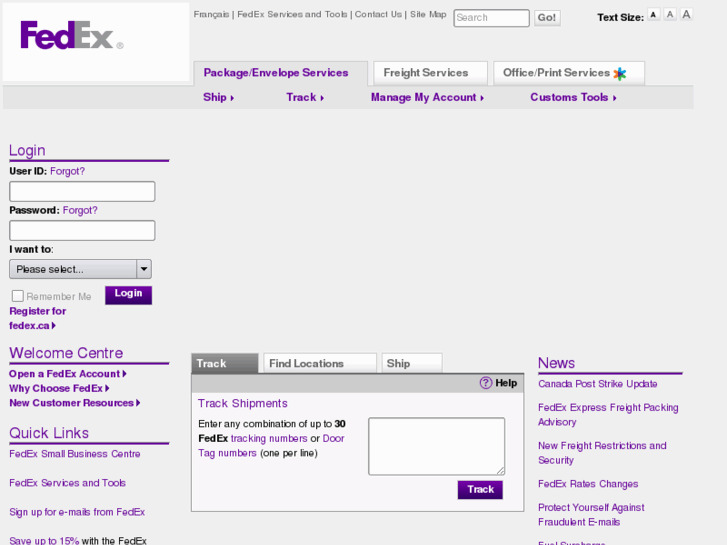Open FedEx Rates Changes news link
Viewport: 727px width, 545px height.
coord(588,484)
